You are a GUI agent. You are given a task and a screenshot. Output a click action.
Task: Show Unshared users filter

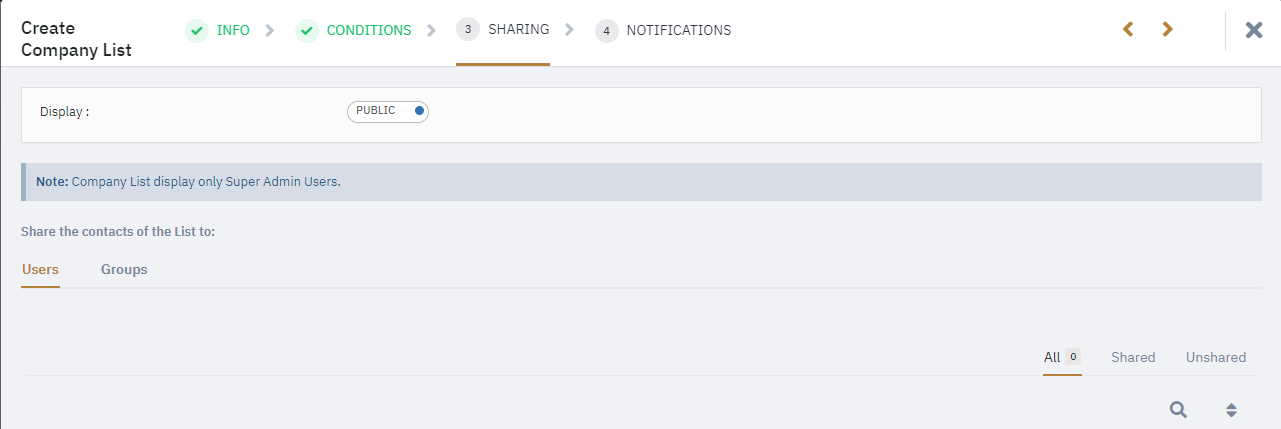[1216, 357]
